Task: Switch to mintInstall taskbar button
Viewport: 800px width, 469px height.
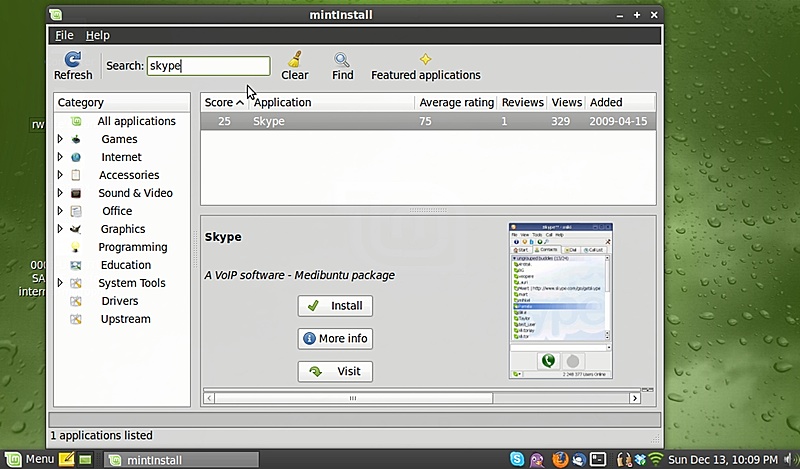Action: (181, 460)
